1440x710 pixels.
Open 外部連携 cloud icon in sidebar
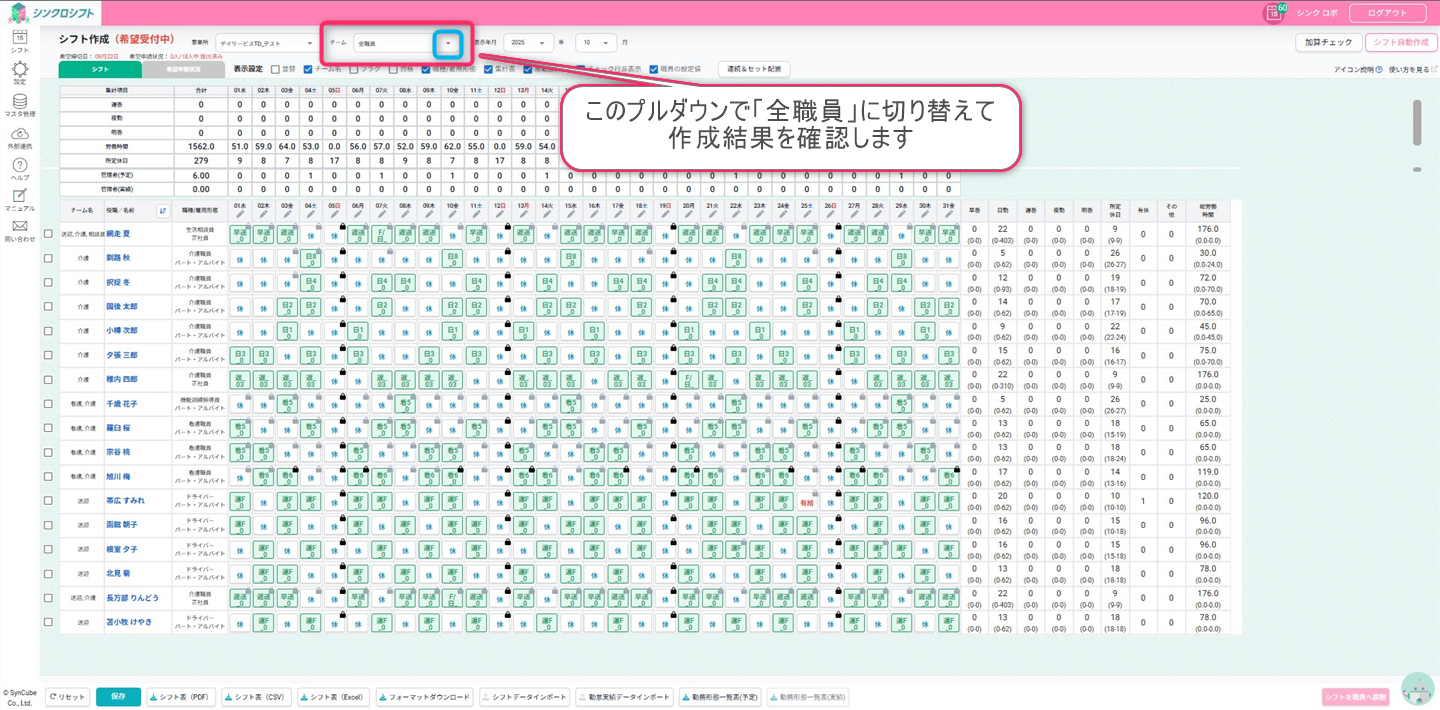coord(19,134)
